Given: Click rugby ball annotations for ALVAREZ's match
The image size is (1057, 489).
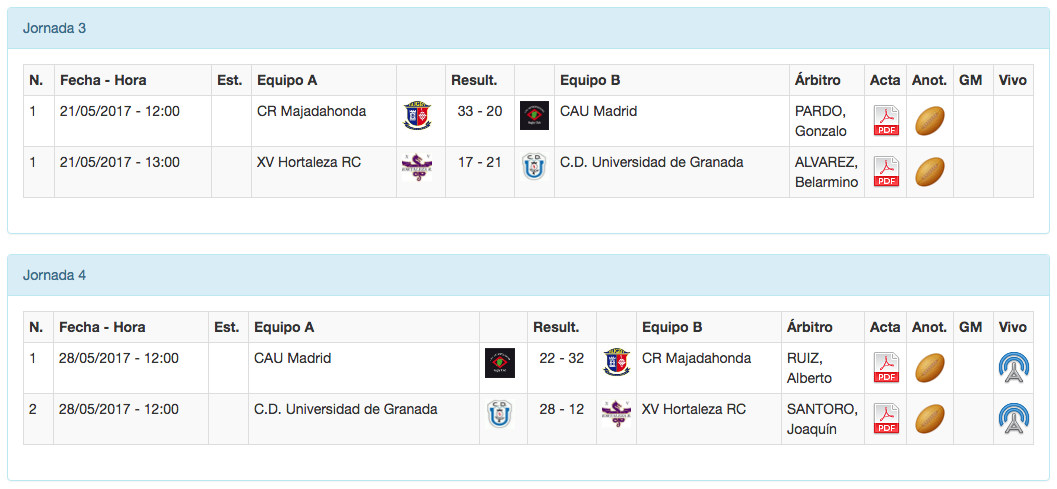Looking at the screenshot, I should (x=930, y=172).
